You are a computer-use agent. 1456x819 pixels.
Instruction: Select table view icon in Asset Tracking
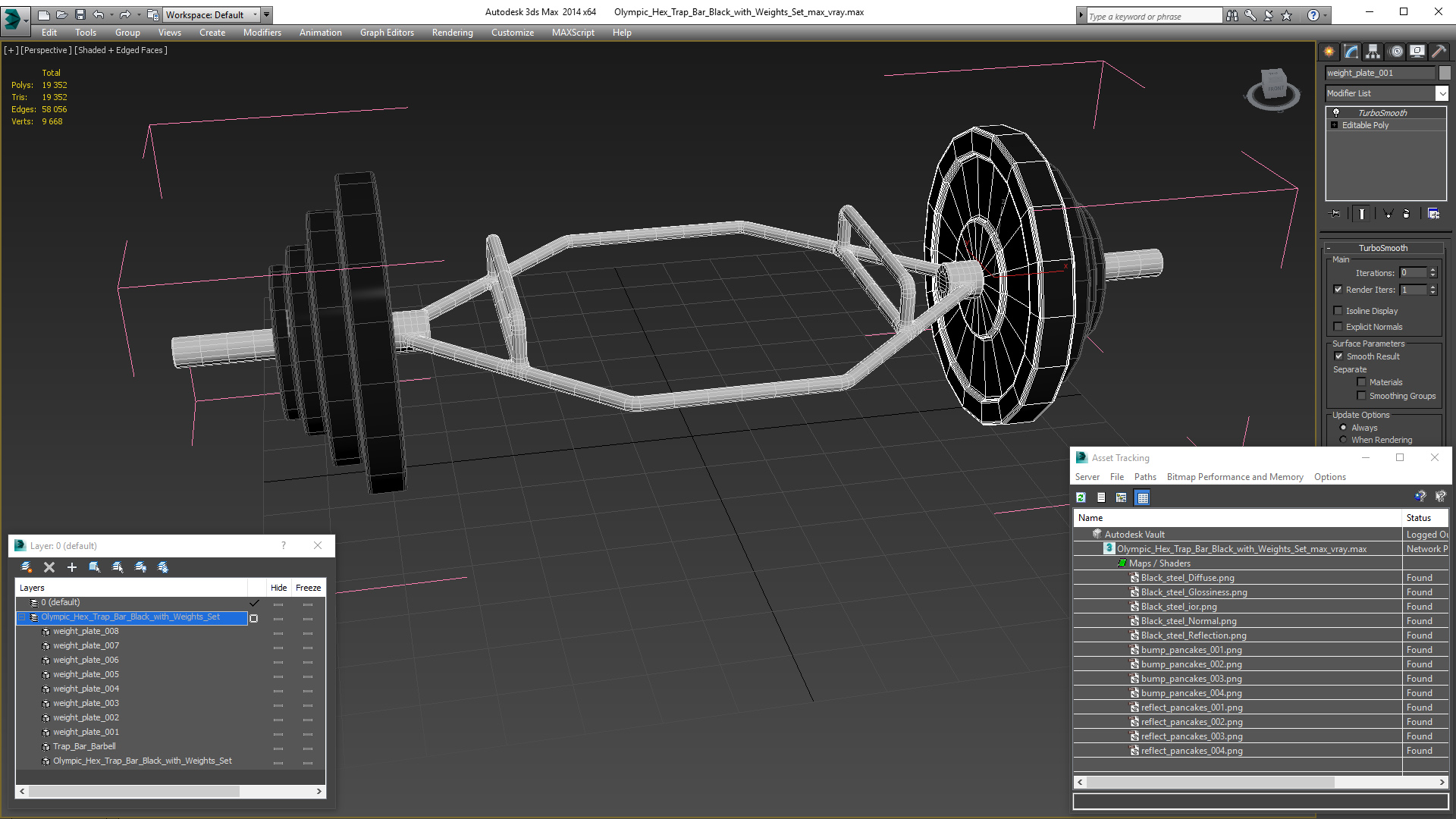point(1143,497)
